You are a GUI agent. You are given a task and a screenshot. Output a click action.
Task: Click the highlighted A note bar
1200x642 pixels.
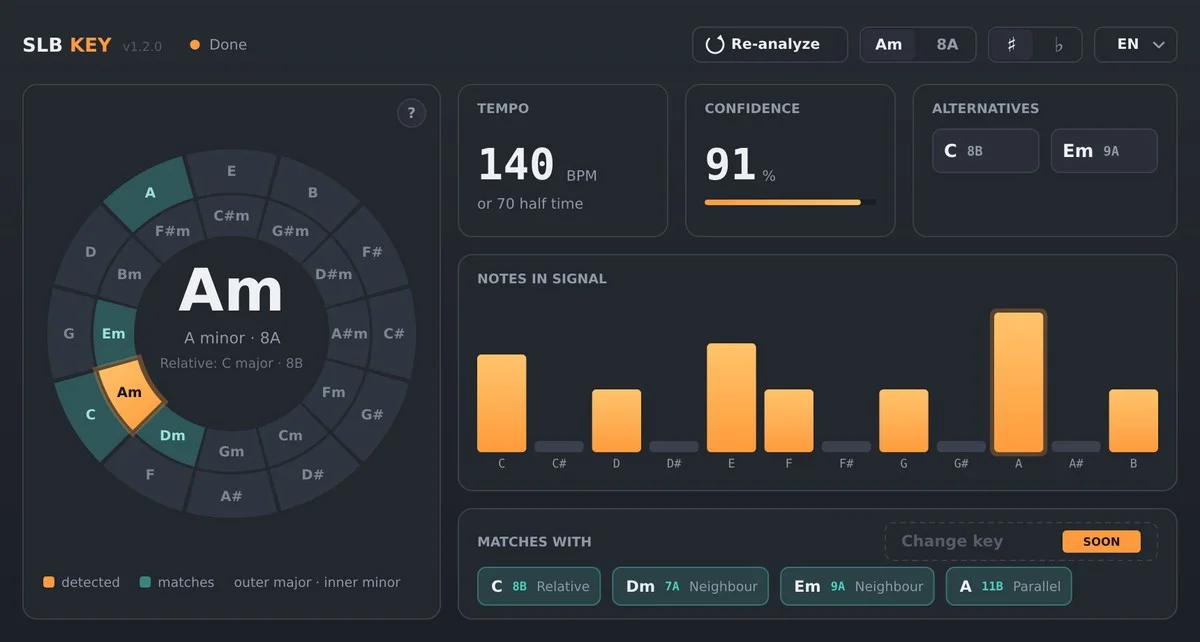tap(1019, 383)
